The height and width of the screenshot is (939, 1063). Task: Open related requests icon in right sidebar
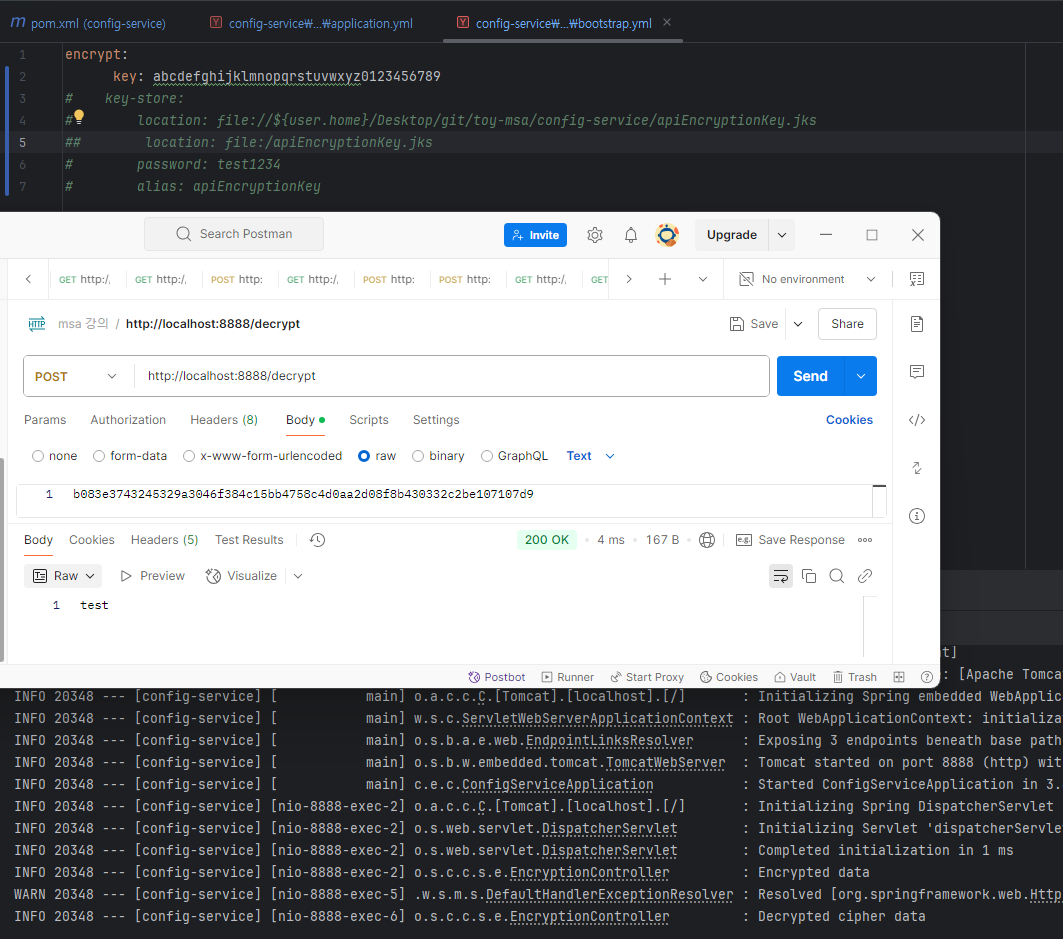(x=917, y=468)
